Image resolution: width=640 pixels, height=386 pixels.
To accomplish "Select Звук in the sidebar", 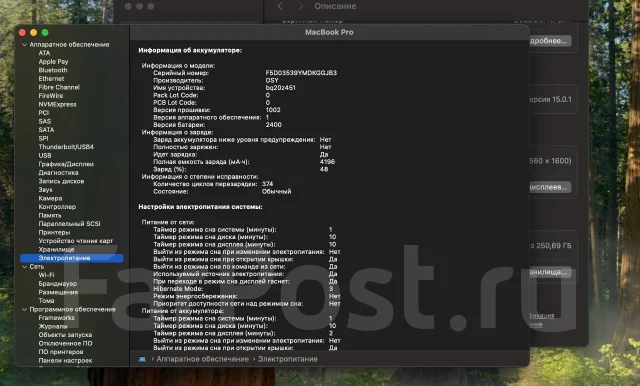I will click(45, 190).
